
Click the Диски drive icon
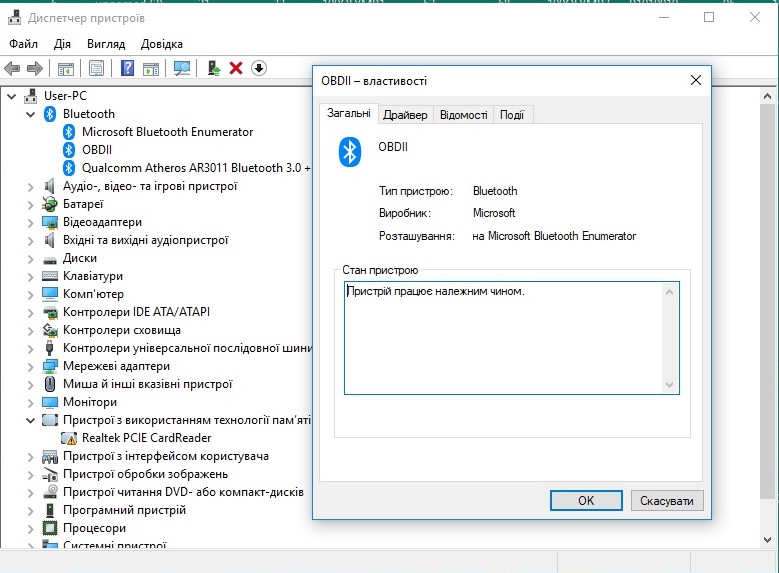pyautogui.click(x=50, y=259)
